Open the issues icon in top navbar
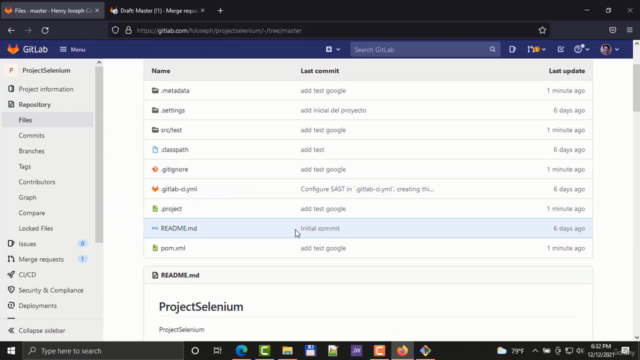 click(x=512, y=49)
